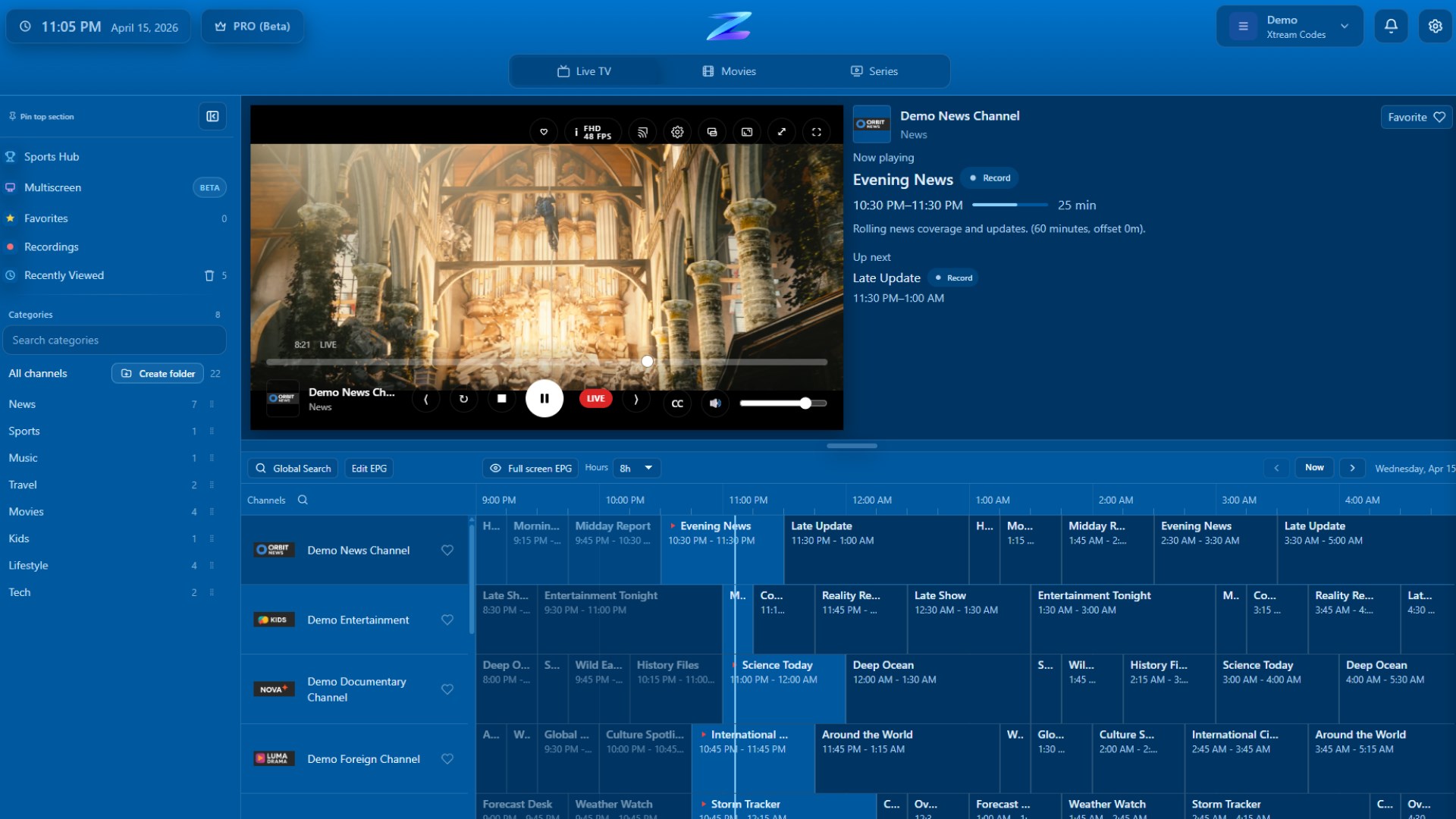This screenshot has height=819, width=1456.
Task: Go to previous channel in player
Action: 426,399
